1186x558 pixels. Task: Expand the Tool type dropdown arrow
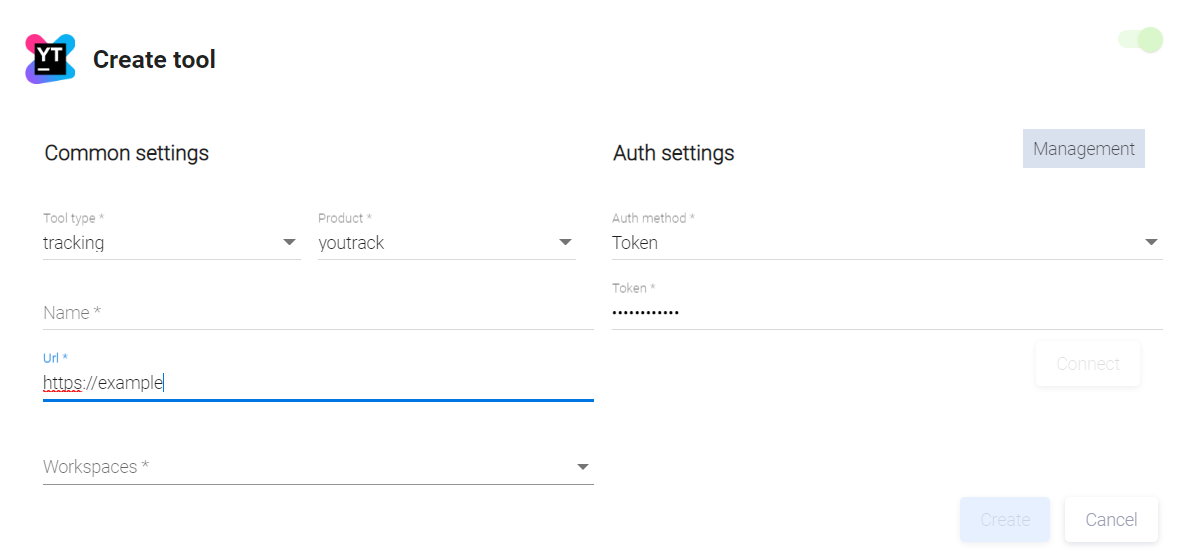289,243
